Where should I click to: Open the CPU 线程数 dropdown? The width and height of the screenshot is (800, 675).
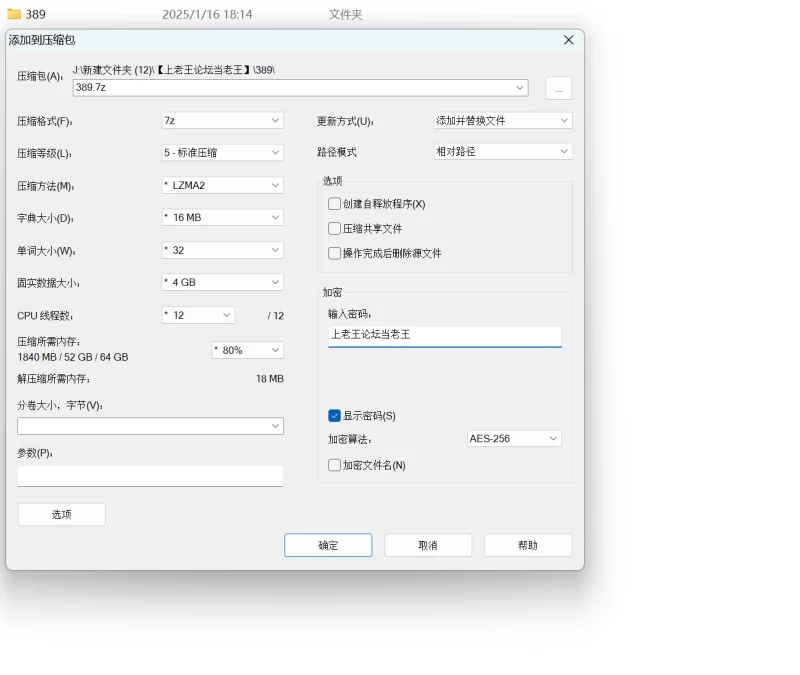point(198,315)
